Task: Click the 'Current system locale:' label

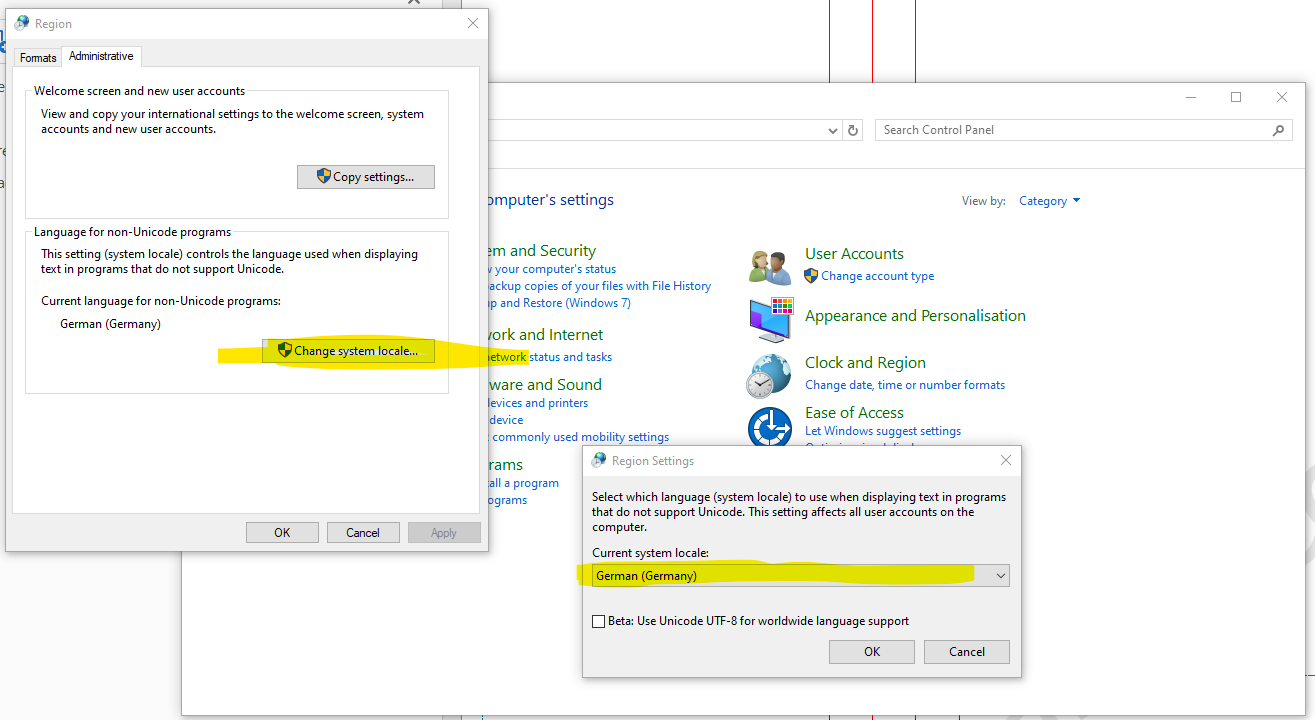Action: 652,553
